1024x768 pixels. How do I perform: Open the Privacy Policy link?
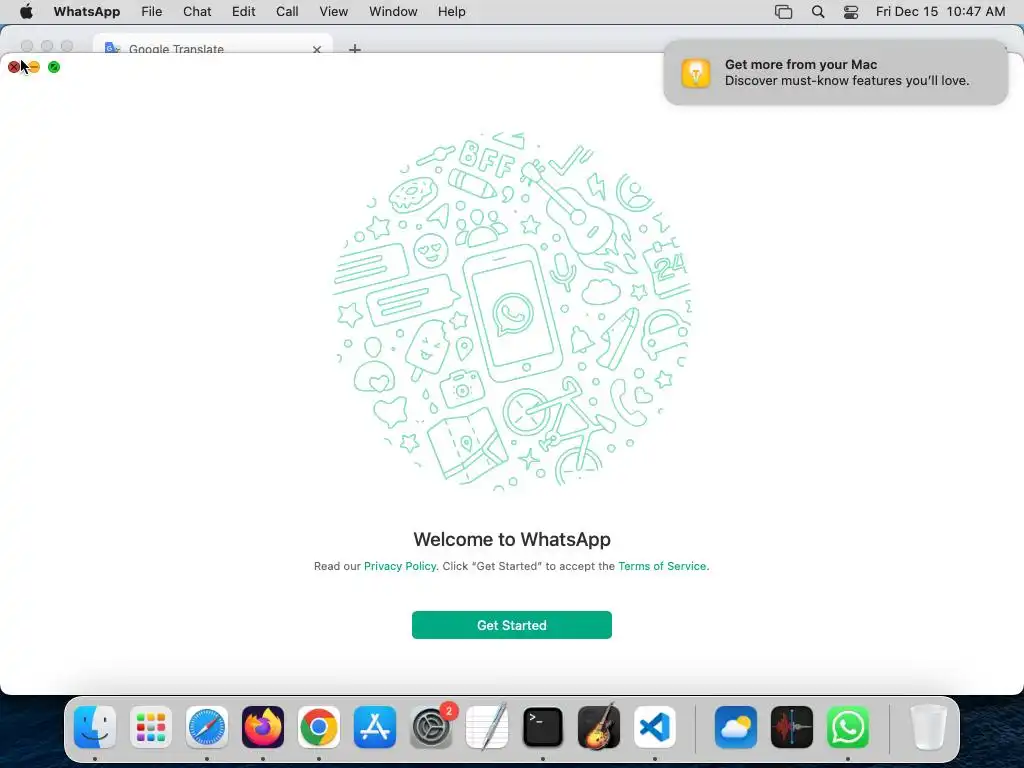(400, 566)
